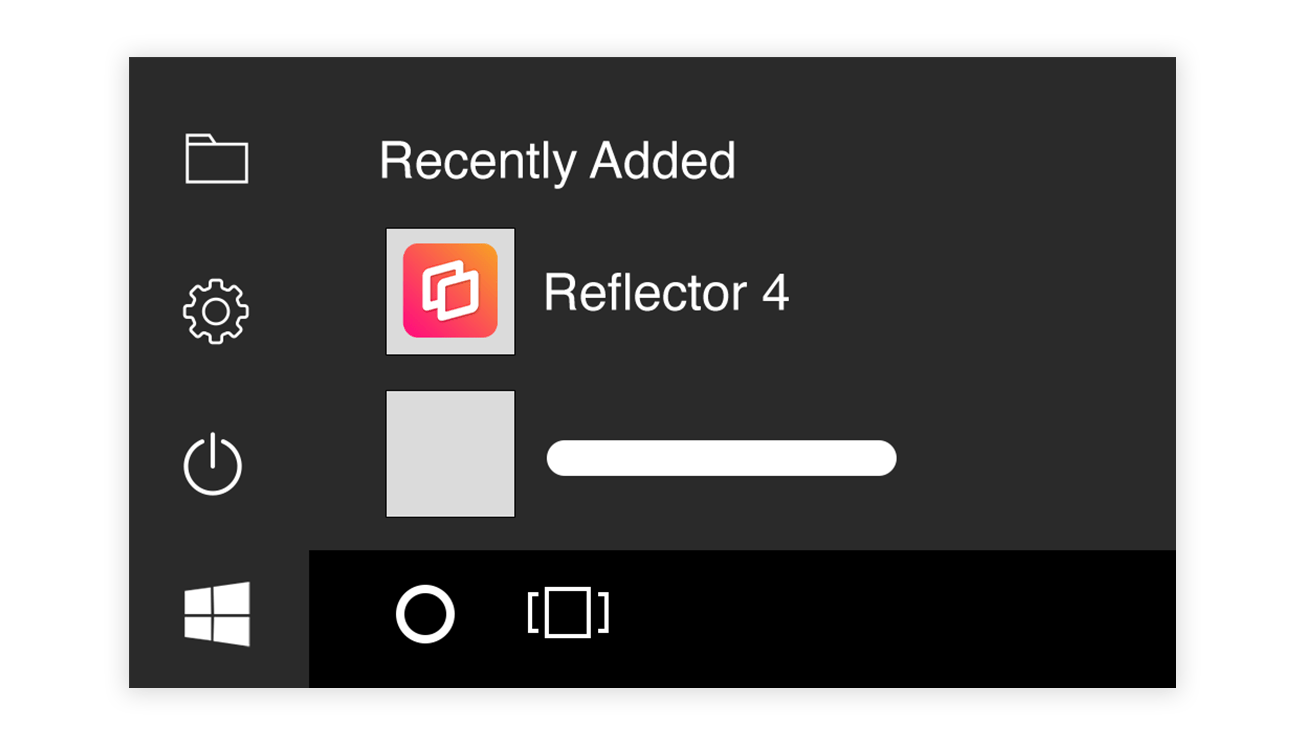Launch Reflector 4 via its pink icon
The height and width of the screenshot is (750, 1306).
(x=450, y=291)
